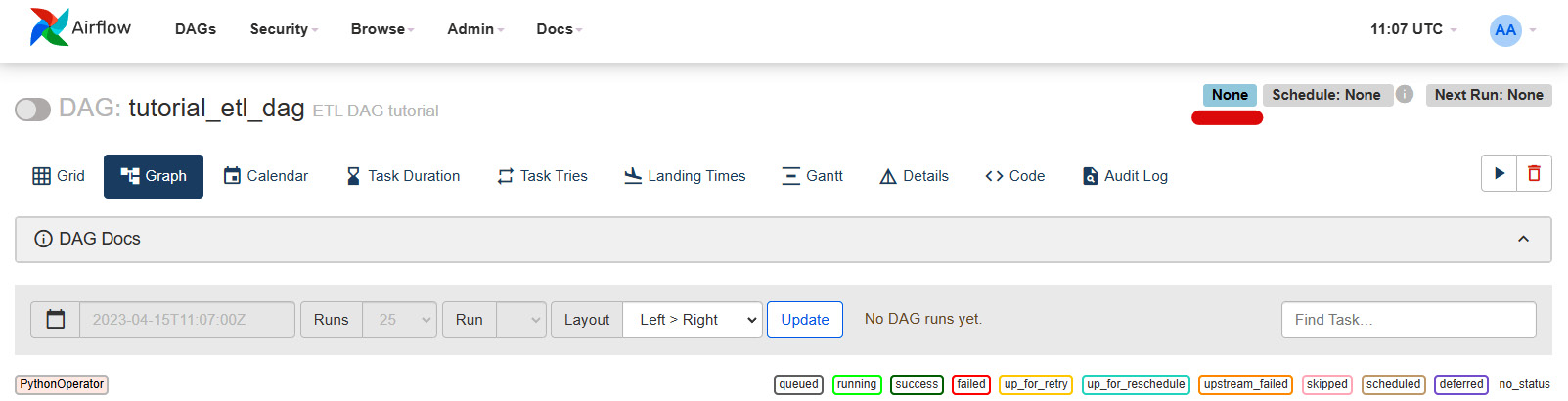Screen dimensions: 1568x401
Task: Click the blue None status badge
Action: pyautogui.click(x=1230, y=95)
